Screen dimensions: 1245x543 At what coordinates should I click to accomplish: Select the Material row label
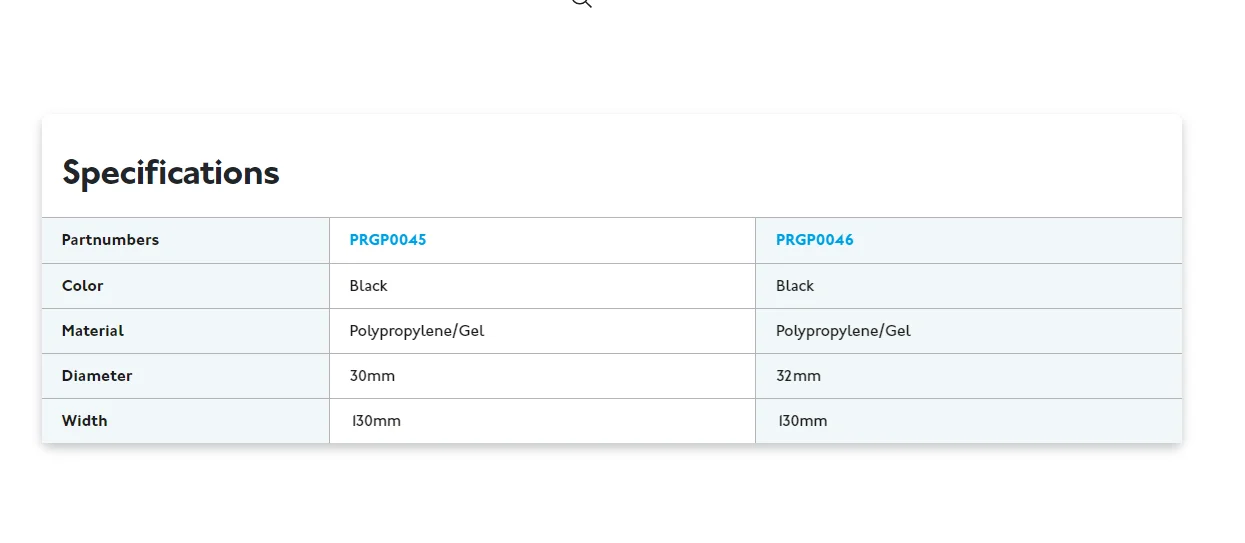(x=93, y=331)
